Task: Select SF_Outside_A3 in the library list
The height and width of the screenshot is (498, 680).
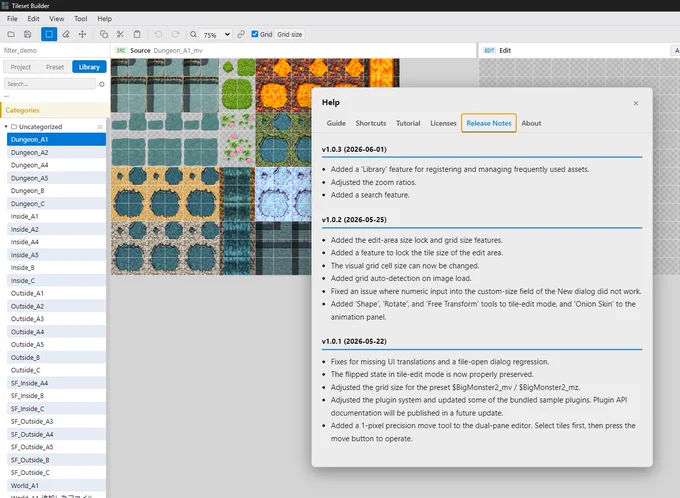Action: (56, 421)
